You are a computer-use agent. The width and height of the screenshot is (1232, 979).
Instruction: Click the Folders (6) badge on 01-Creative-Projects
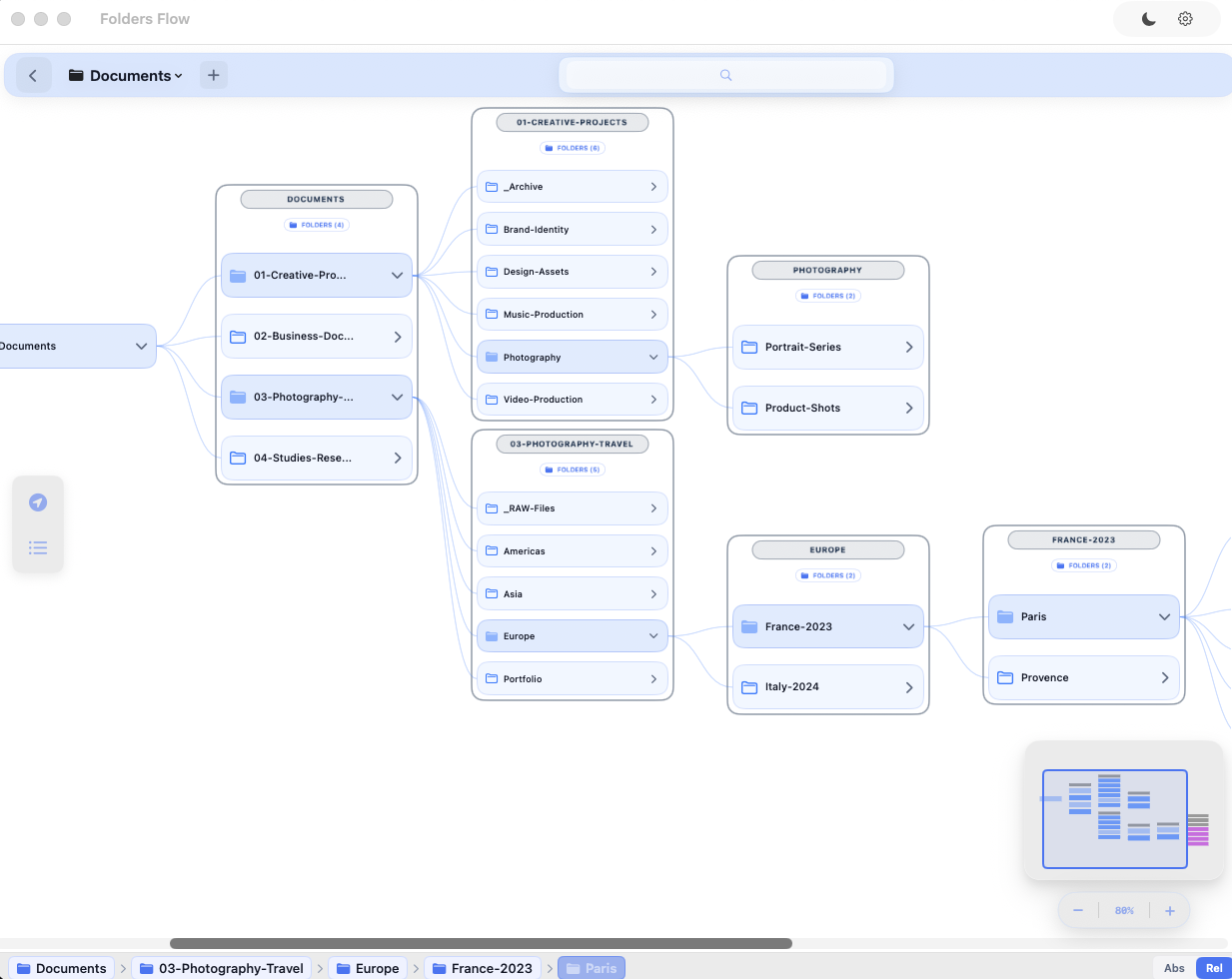[x=572, y=148]
